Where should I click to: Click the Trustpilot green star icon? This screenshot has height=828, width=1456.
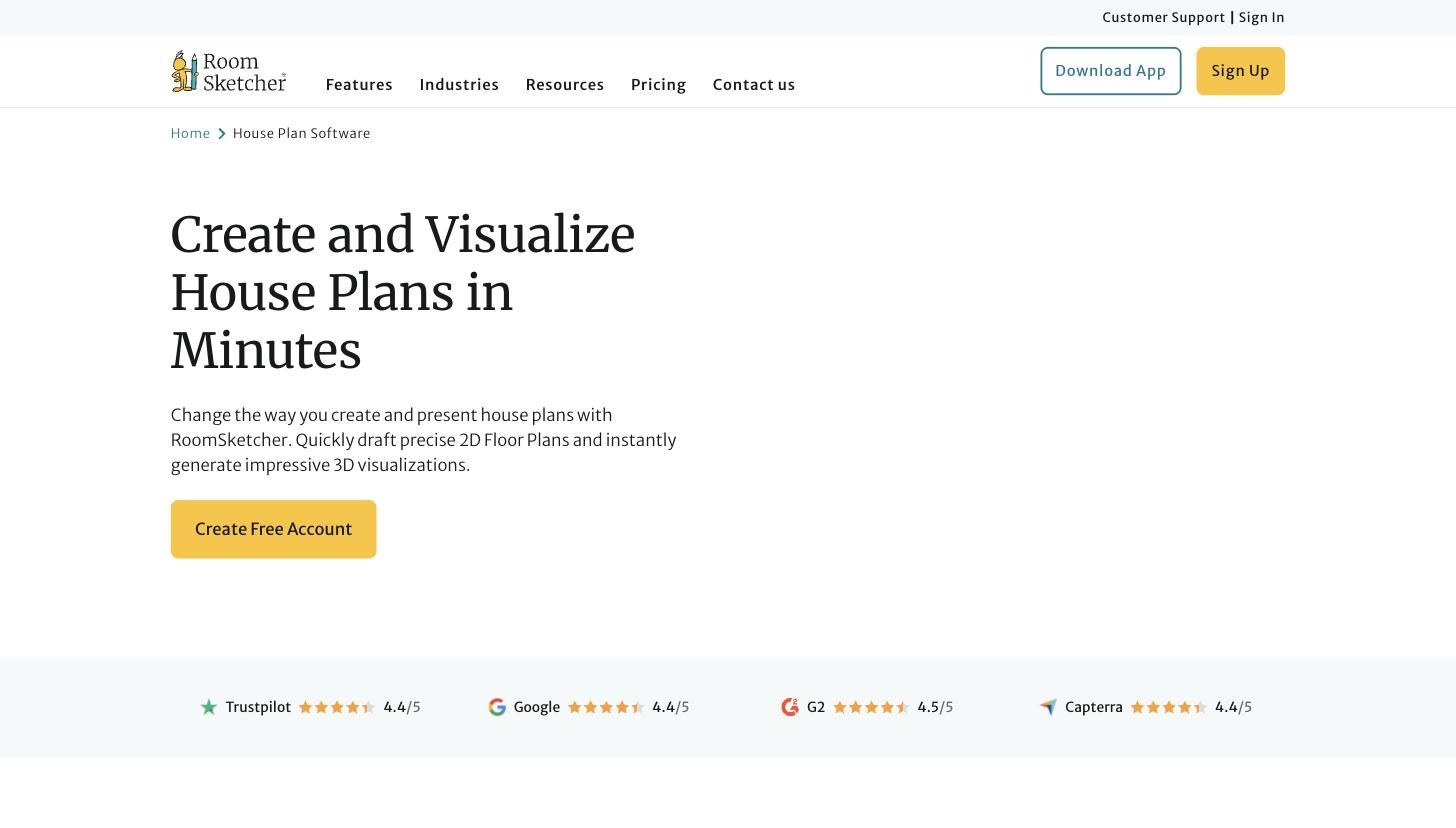(209, 707)
